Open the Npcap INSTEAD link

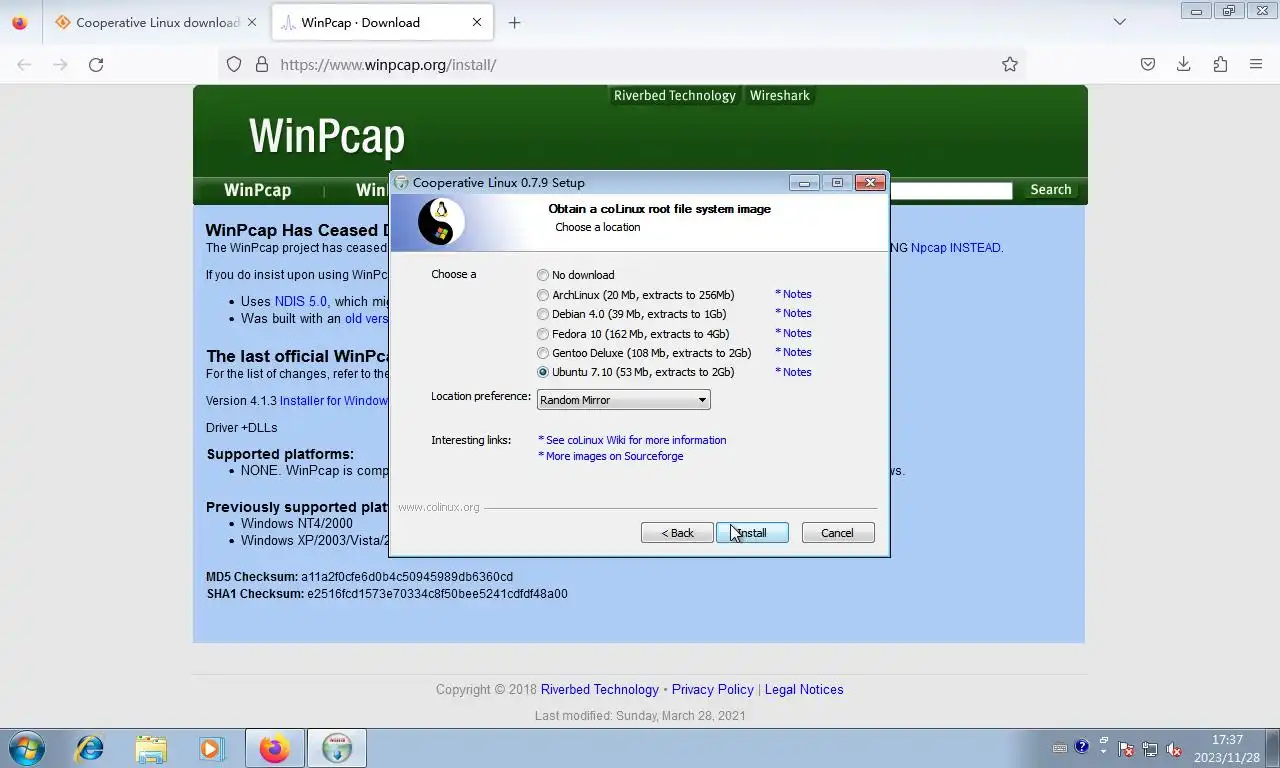coord(957,248)
